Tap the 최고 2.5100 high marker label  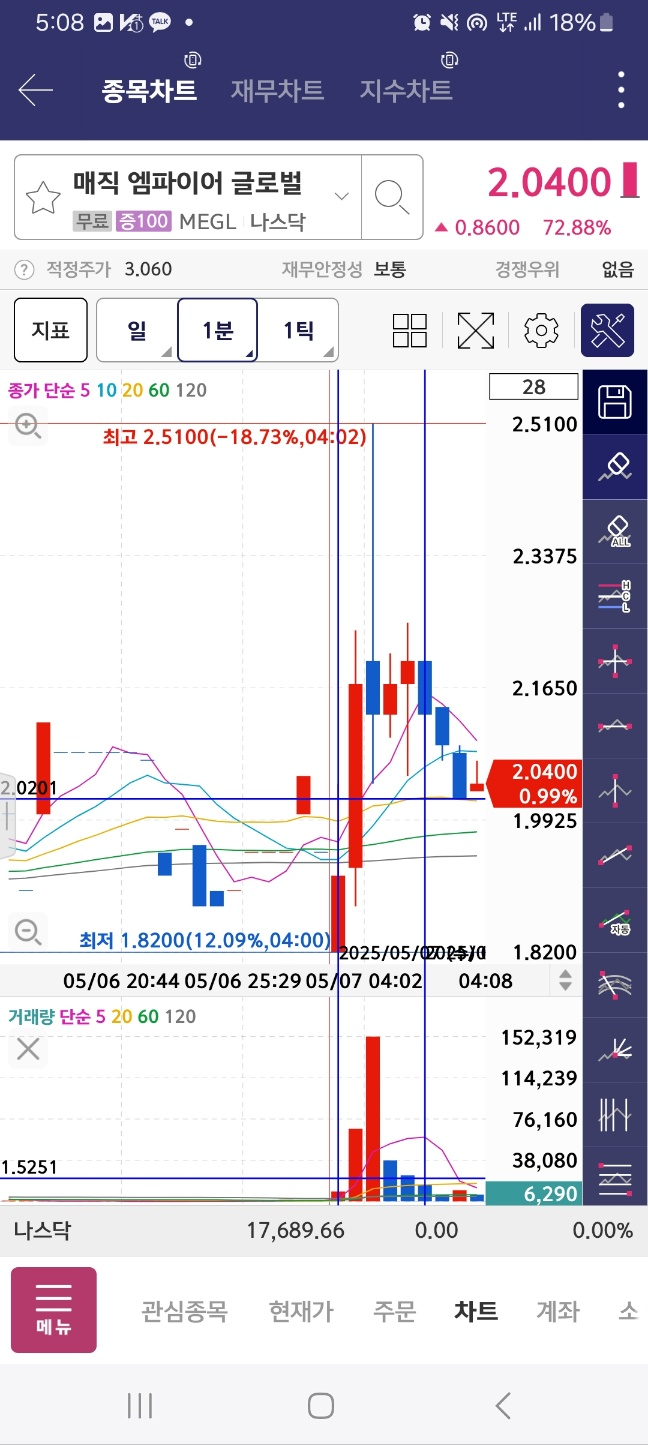(234, 437)
